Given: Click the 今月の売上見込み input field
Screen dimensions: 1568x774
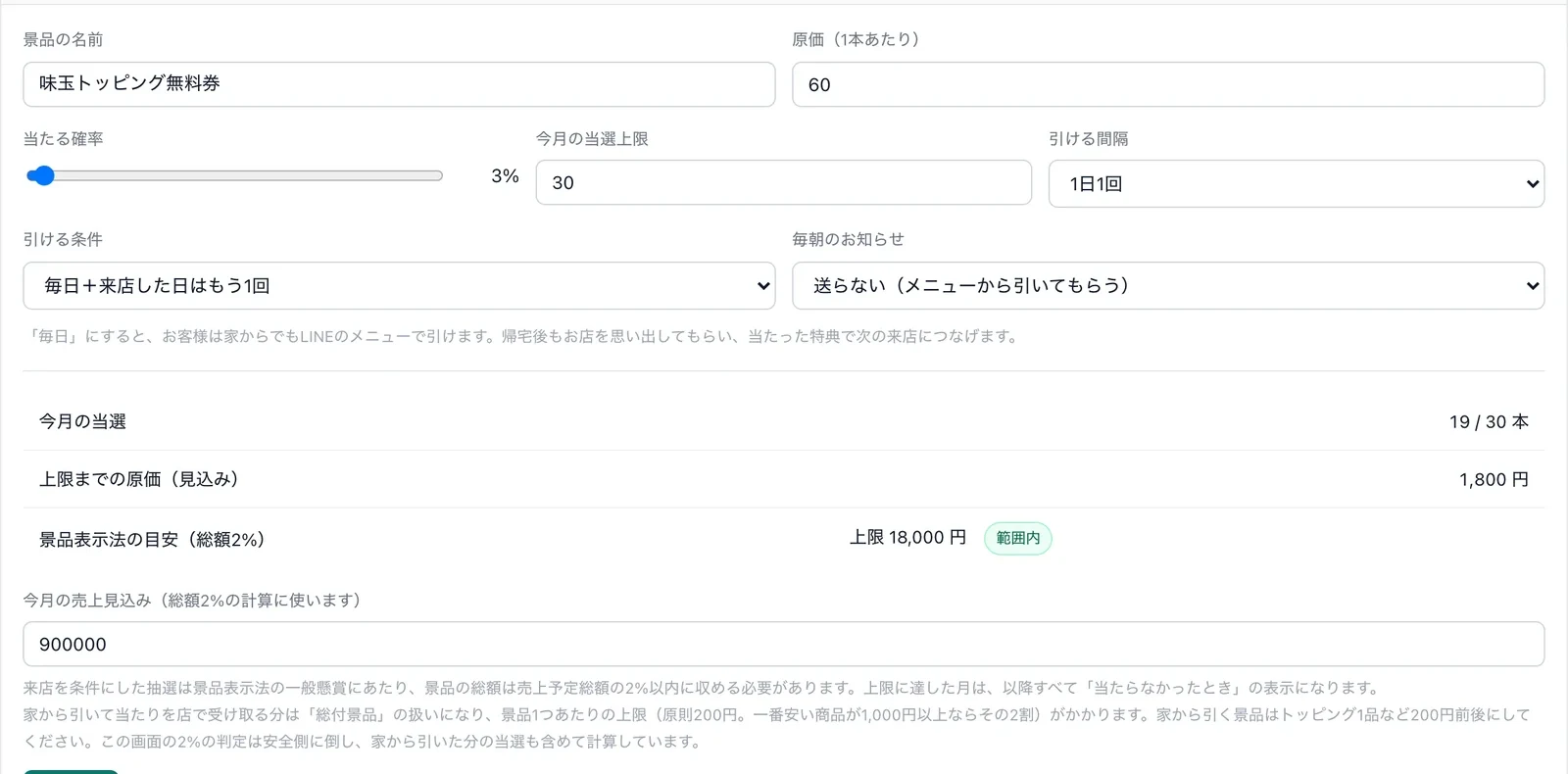Looking at the screenshot, I should click(x=783, y=644).
